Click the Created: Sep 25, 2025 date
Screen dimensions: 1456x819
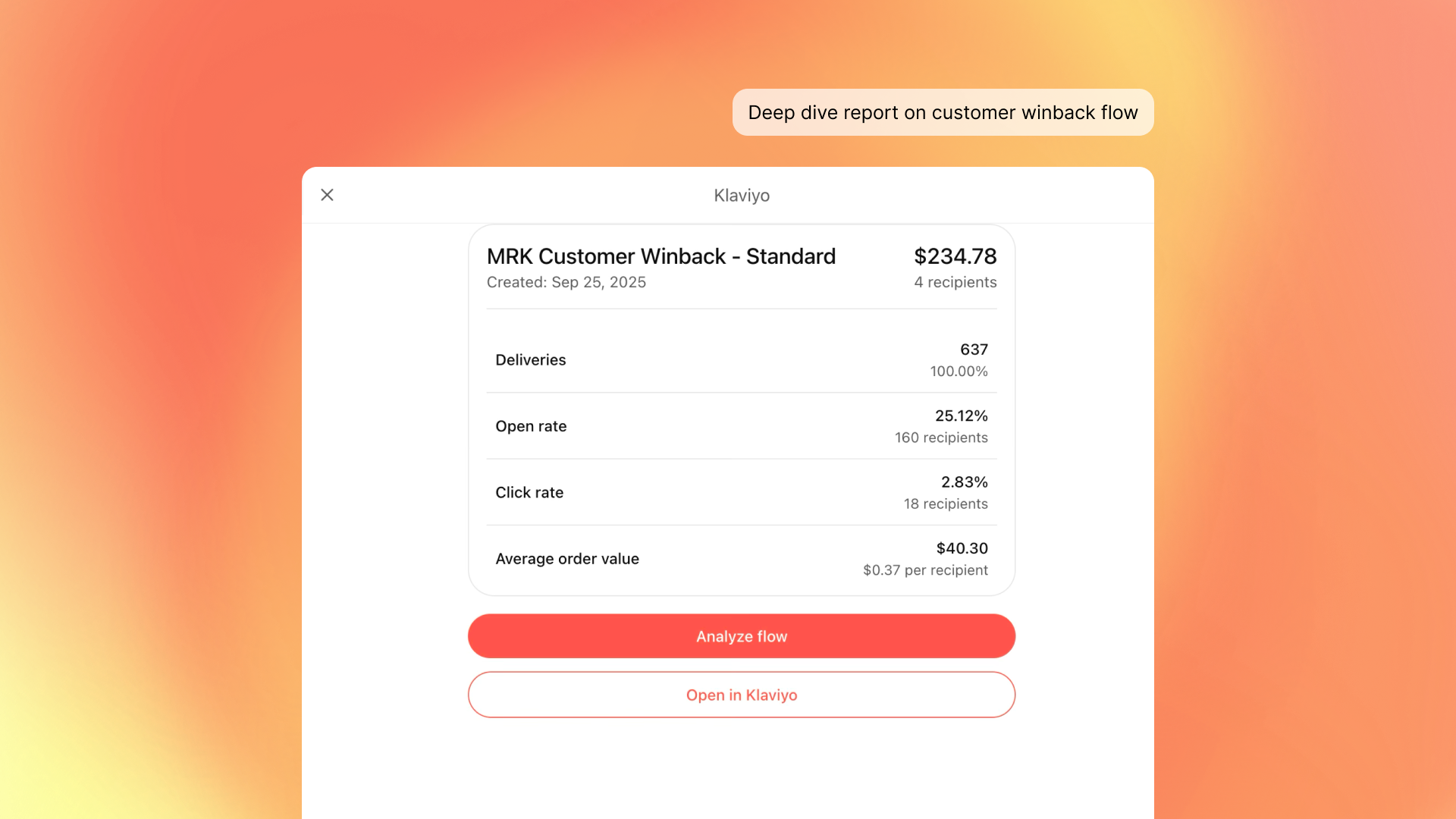pos(566,282)
